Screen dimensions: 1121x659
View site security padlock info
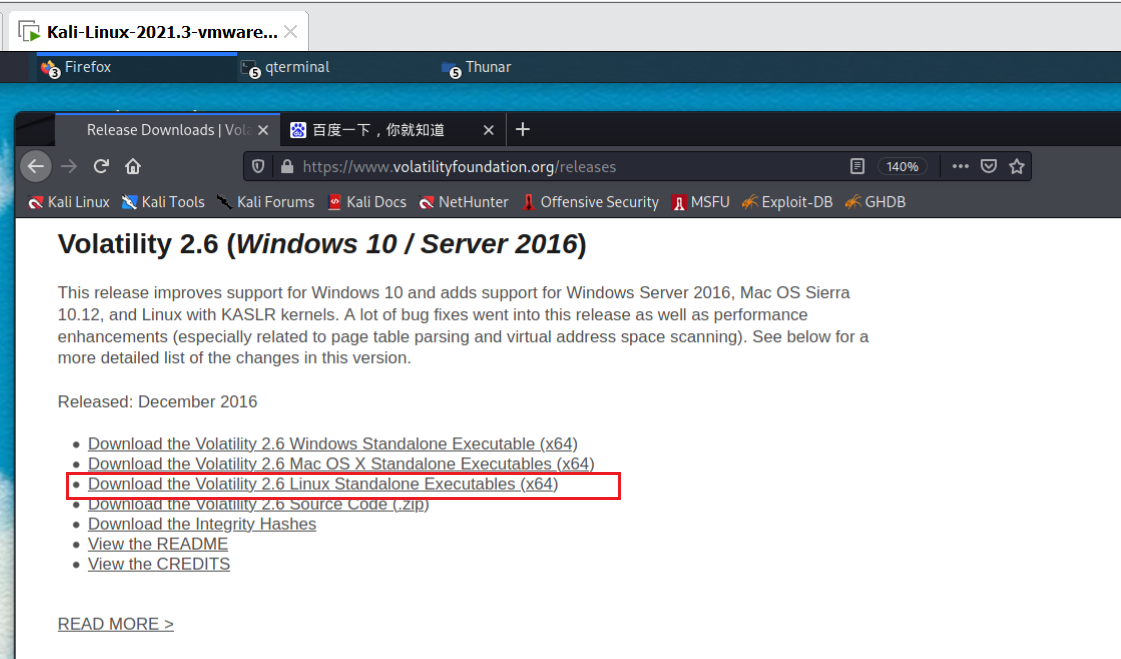[287, 167]
